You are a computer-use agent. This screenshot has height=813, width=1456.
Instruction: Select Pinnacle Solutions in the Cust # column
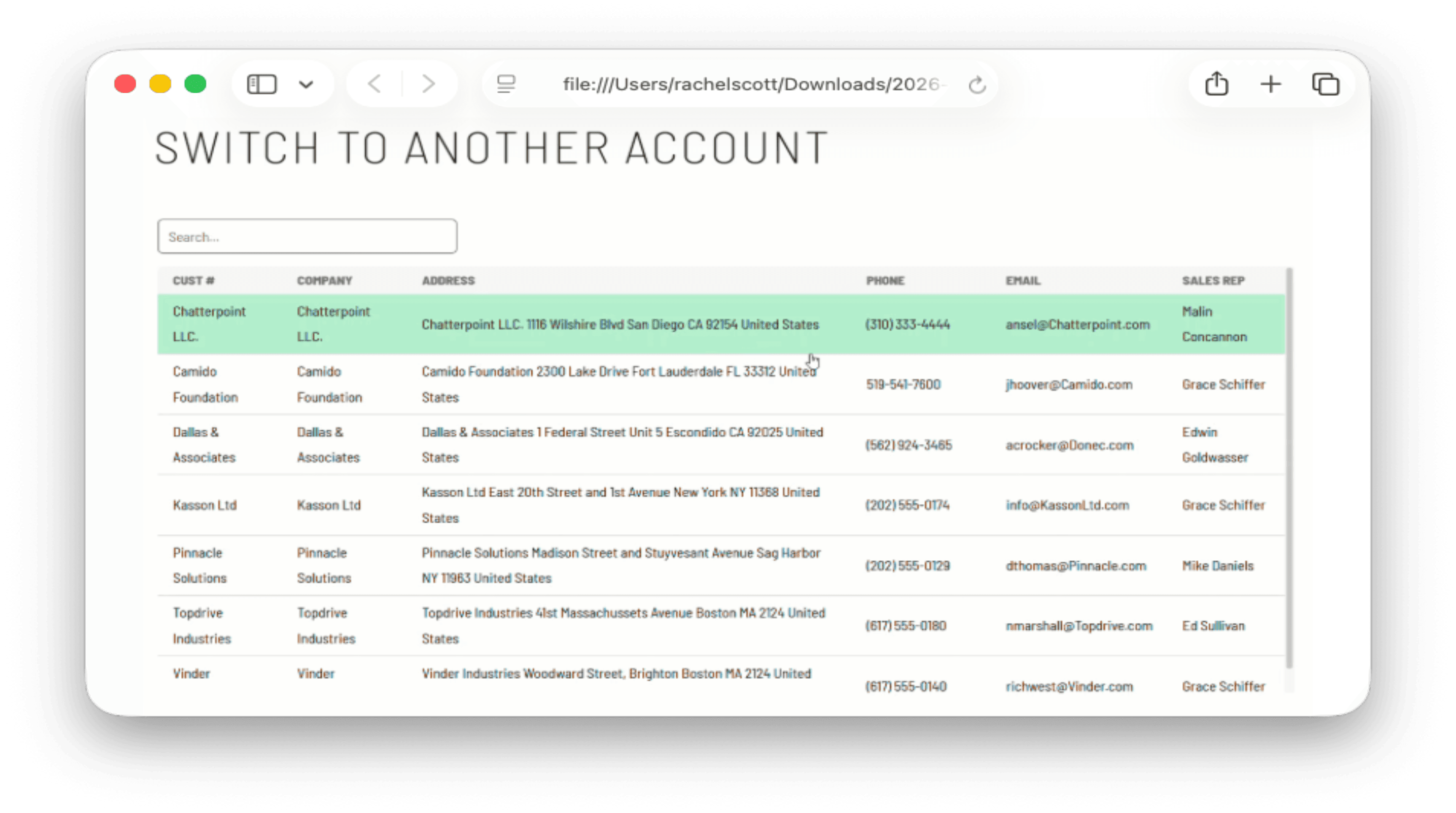click(200, 565)
